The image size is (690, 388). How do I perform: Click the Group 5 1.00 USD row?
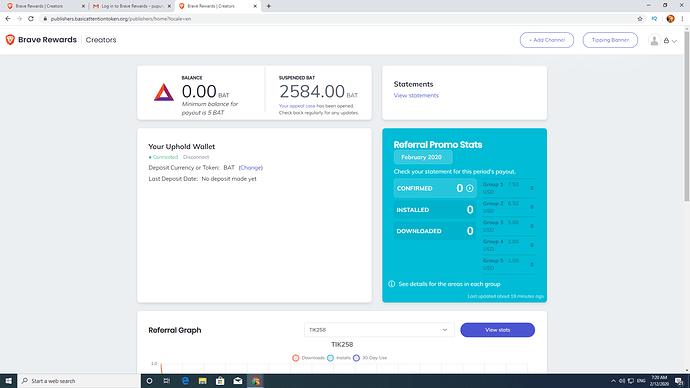click(x=508, y=264)
